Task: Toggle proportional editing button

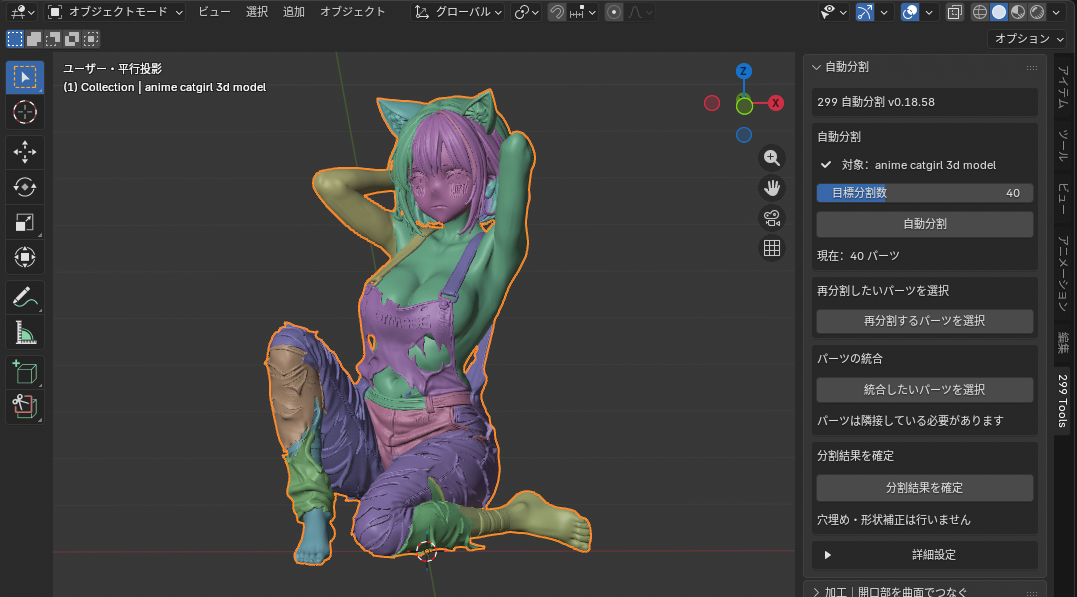Action: click(x=613, y=12)
